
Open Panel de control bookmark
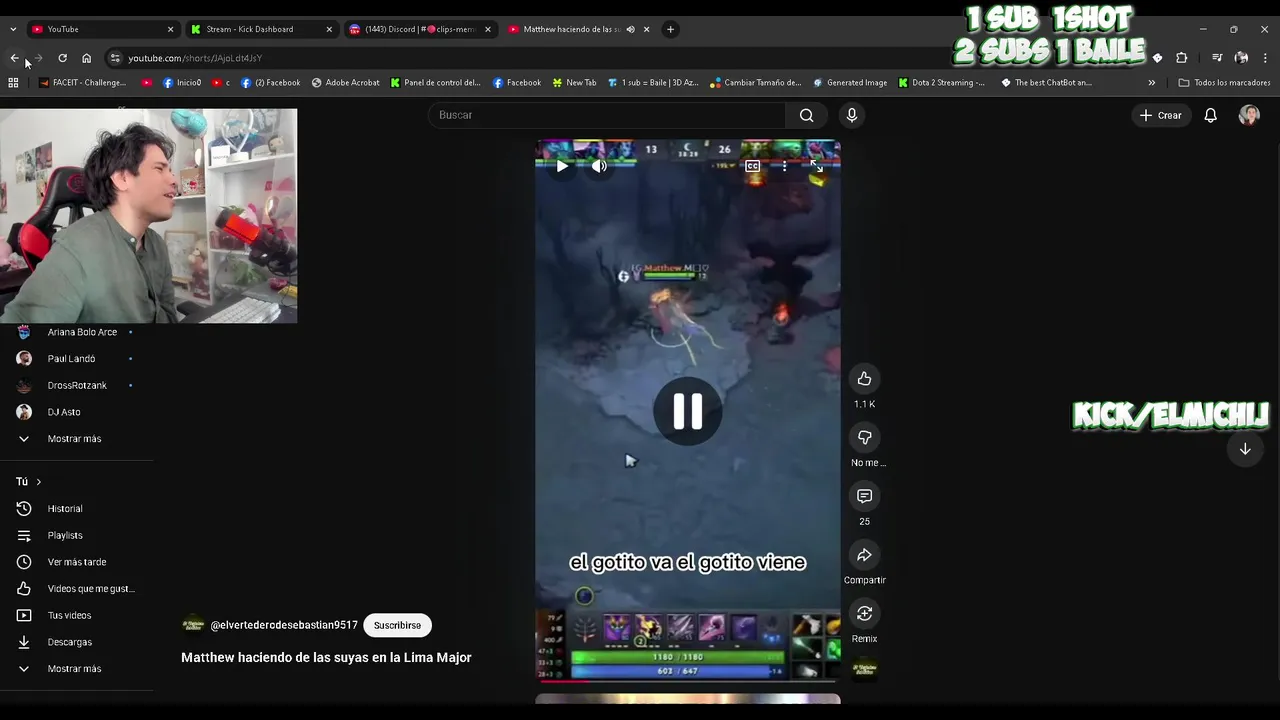[x=436, y=83]
